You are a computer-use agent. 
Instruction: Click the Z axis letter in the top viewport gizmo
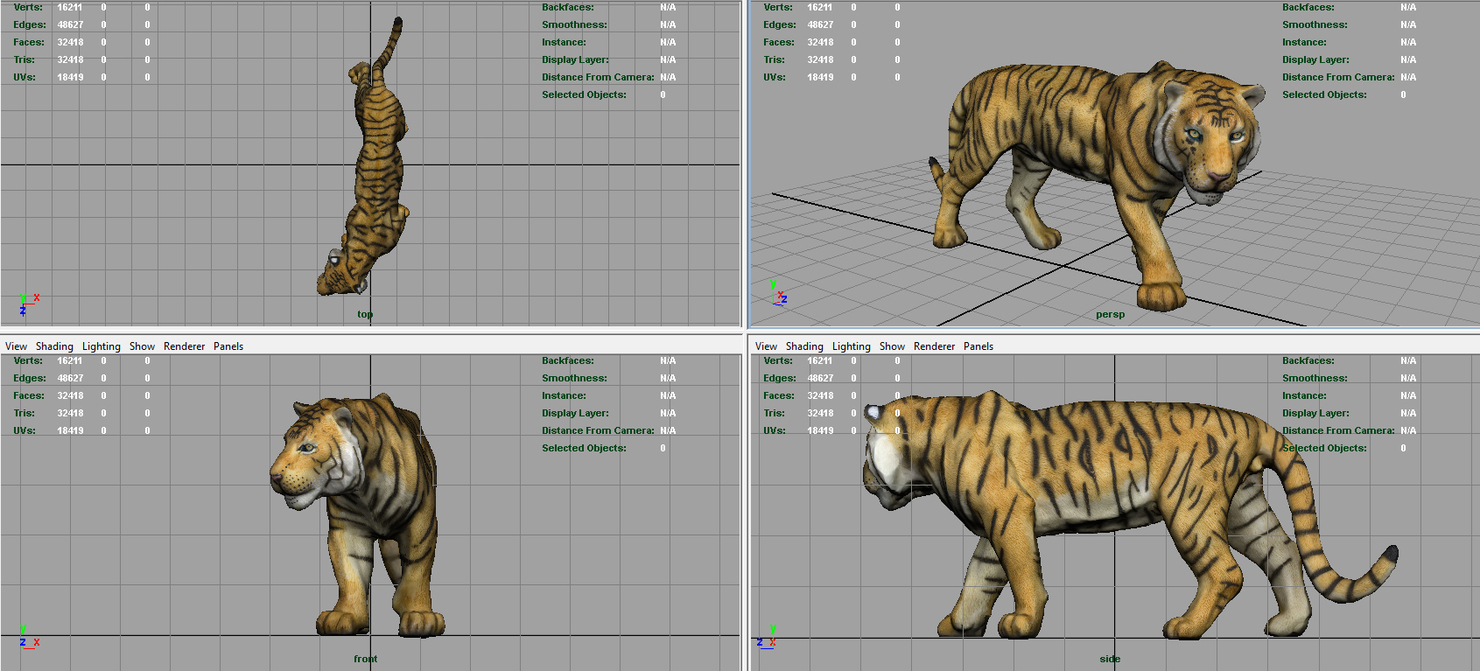click(x=23, y=311)
